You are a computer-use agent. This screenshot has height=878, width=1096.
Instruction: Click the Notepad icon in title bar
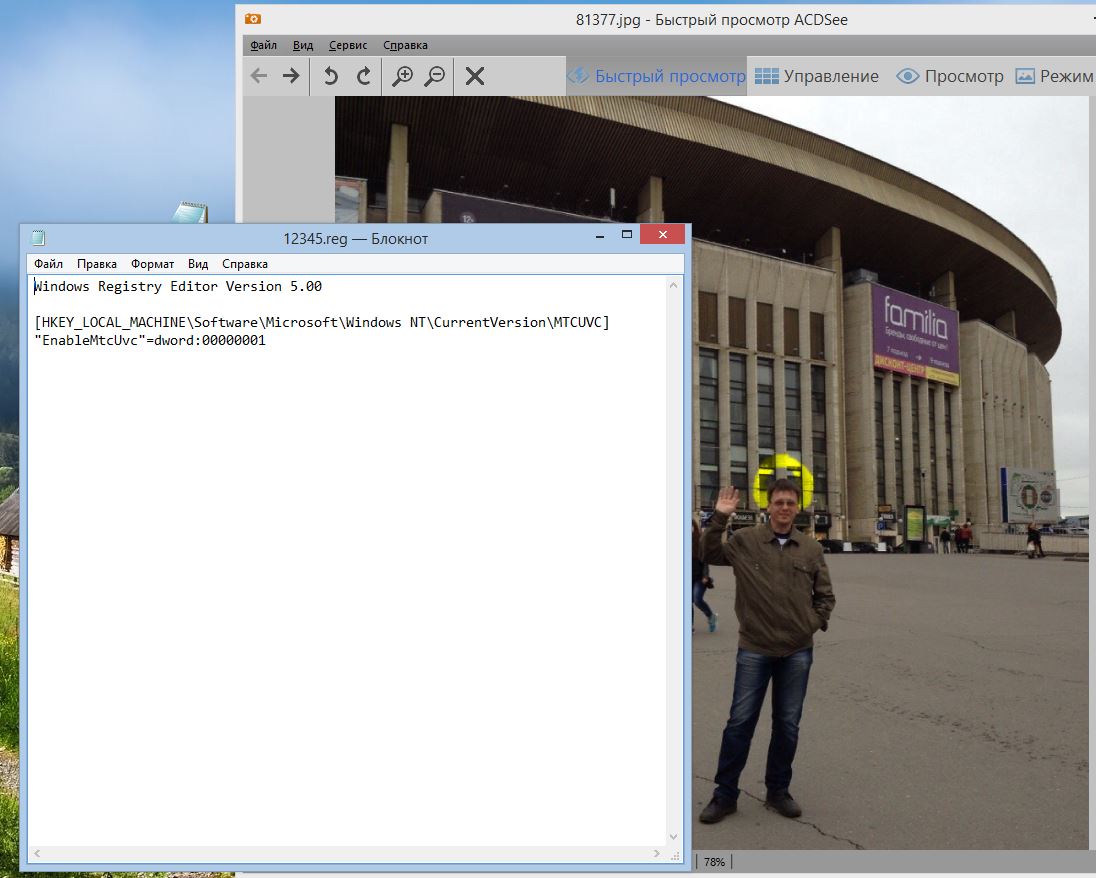[x=38, y=238]
